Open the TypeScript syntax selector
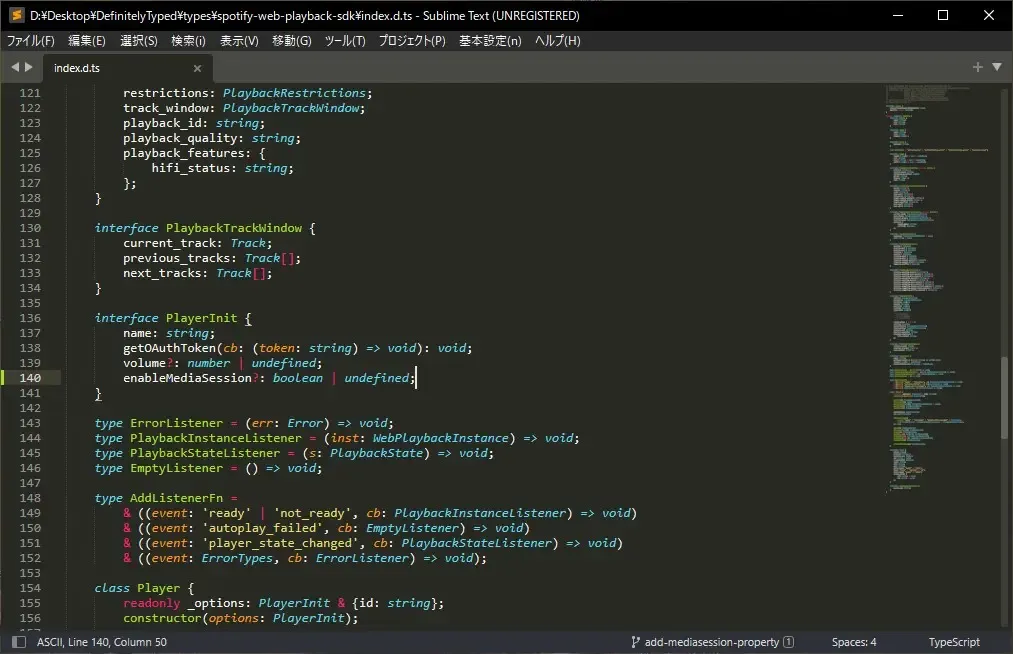1013x654 pixels. click(954, 642)
